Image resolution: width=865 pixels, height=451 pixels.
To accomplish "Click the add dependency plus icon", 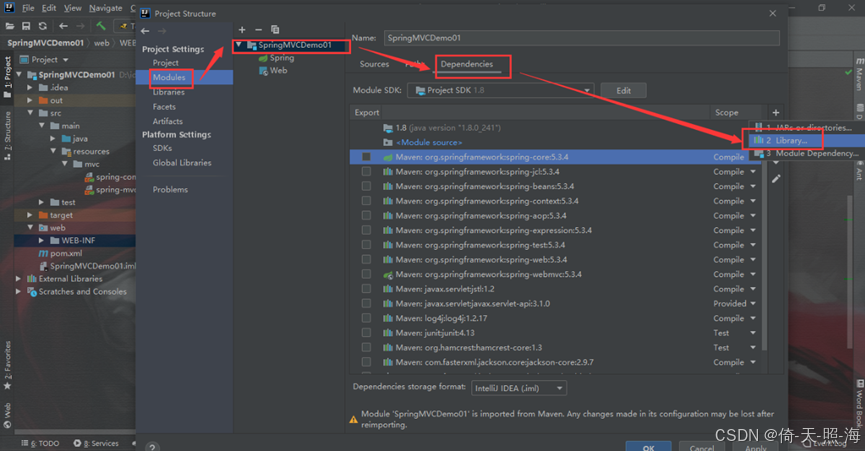I will (x=776, y=112).
